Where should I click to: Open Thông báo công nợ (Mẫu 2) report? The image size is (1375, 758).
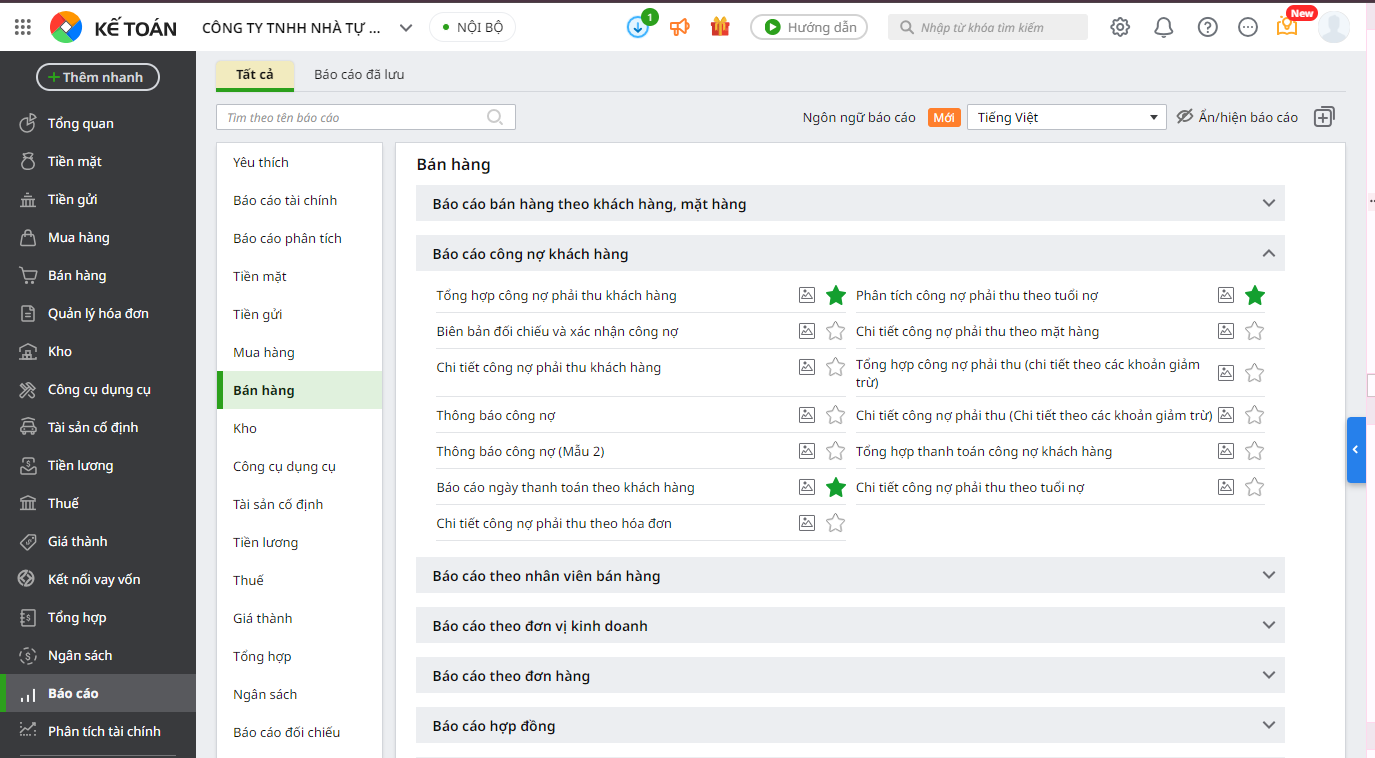point(520,451)
